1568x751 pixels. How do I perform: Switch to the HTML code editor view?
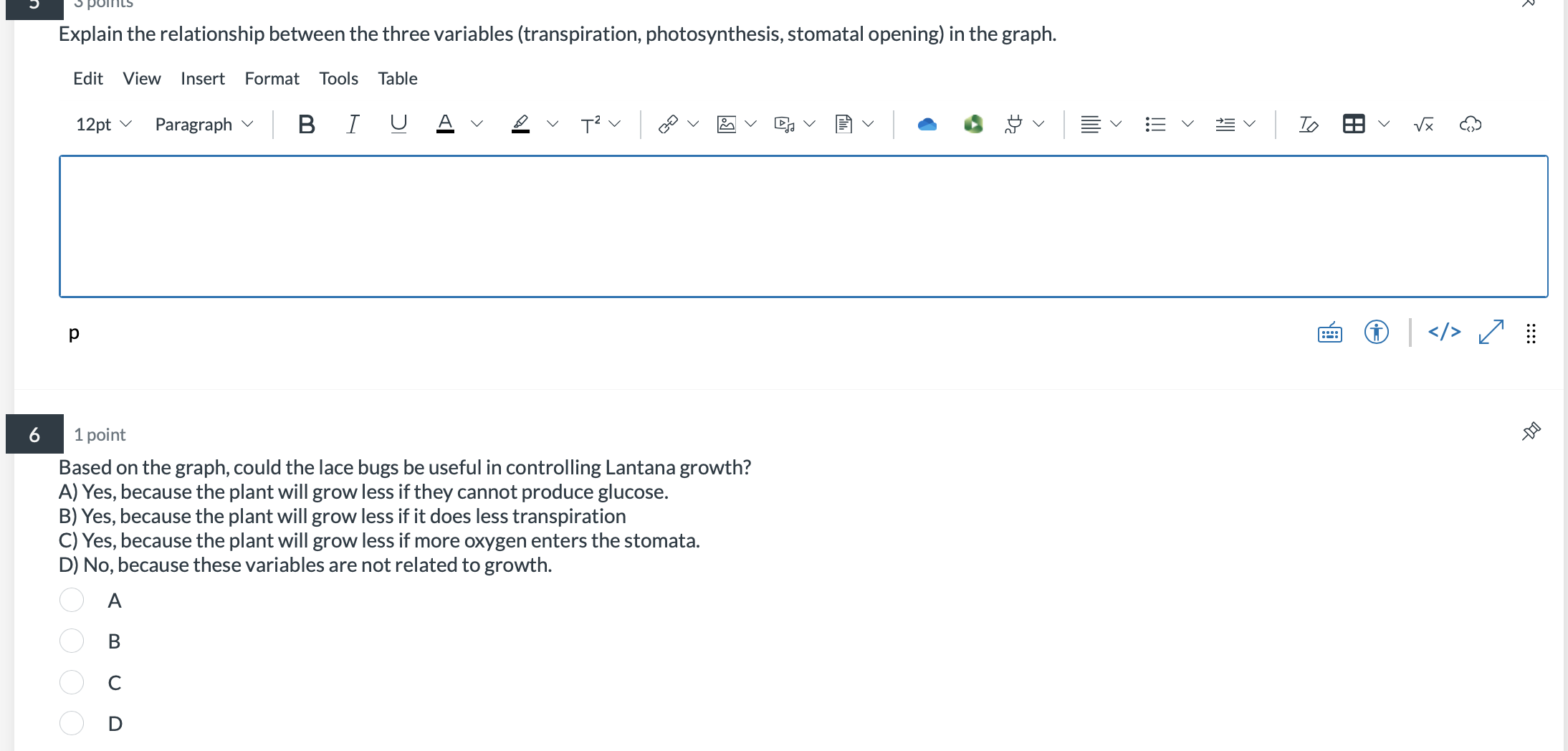point(1445,333)
